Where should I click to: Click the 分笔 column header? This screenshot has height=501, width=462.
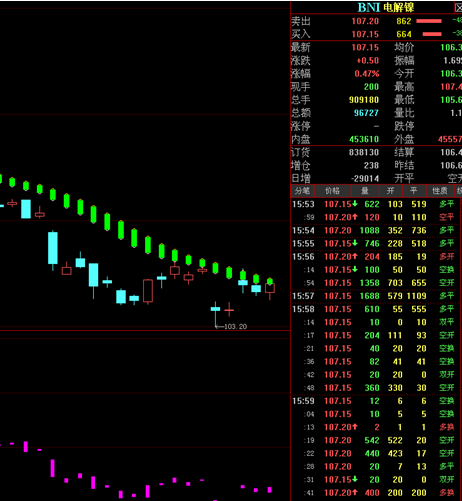pos(303,191)
